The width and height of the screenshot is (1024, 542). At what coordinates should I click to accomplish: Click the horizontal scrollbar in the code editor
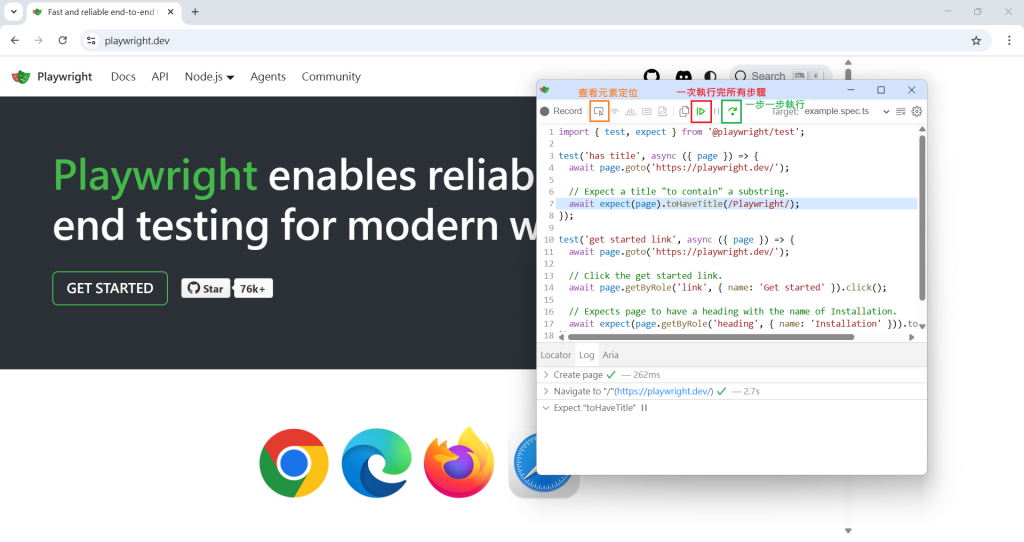711,337
